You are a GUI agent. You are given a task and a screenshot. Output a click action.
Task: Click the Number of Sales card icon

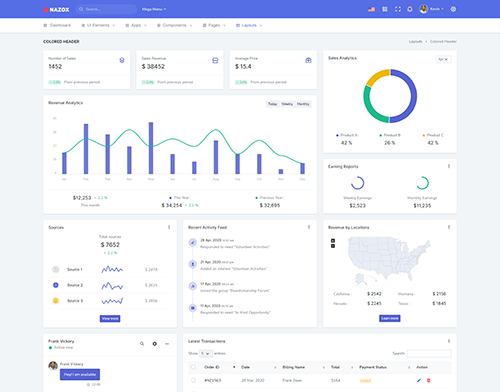pyautogui.click(x=122, y=60)
